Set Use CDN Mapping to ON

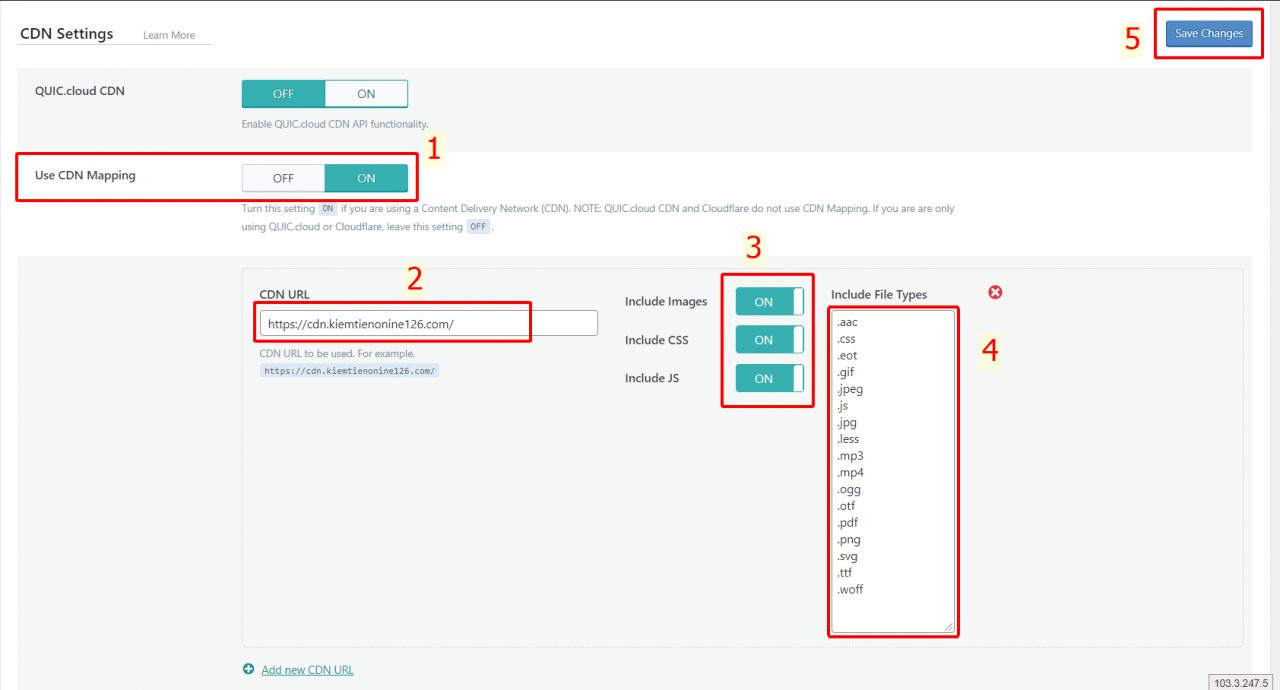[x=366, y=178]
